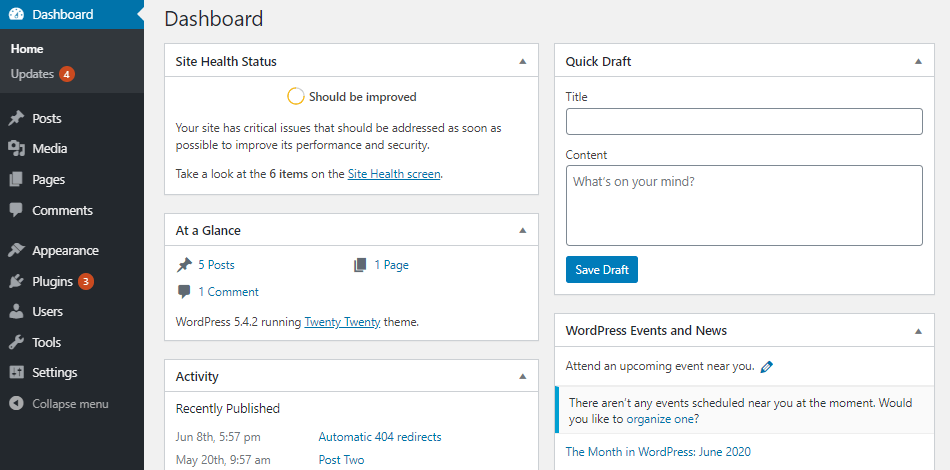Click the 'May 20th, 9:57 am' date
Viewport: 950px width, 470px height.
click(x=223, y=460)
